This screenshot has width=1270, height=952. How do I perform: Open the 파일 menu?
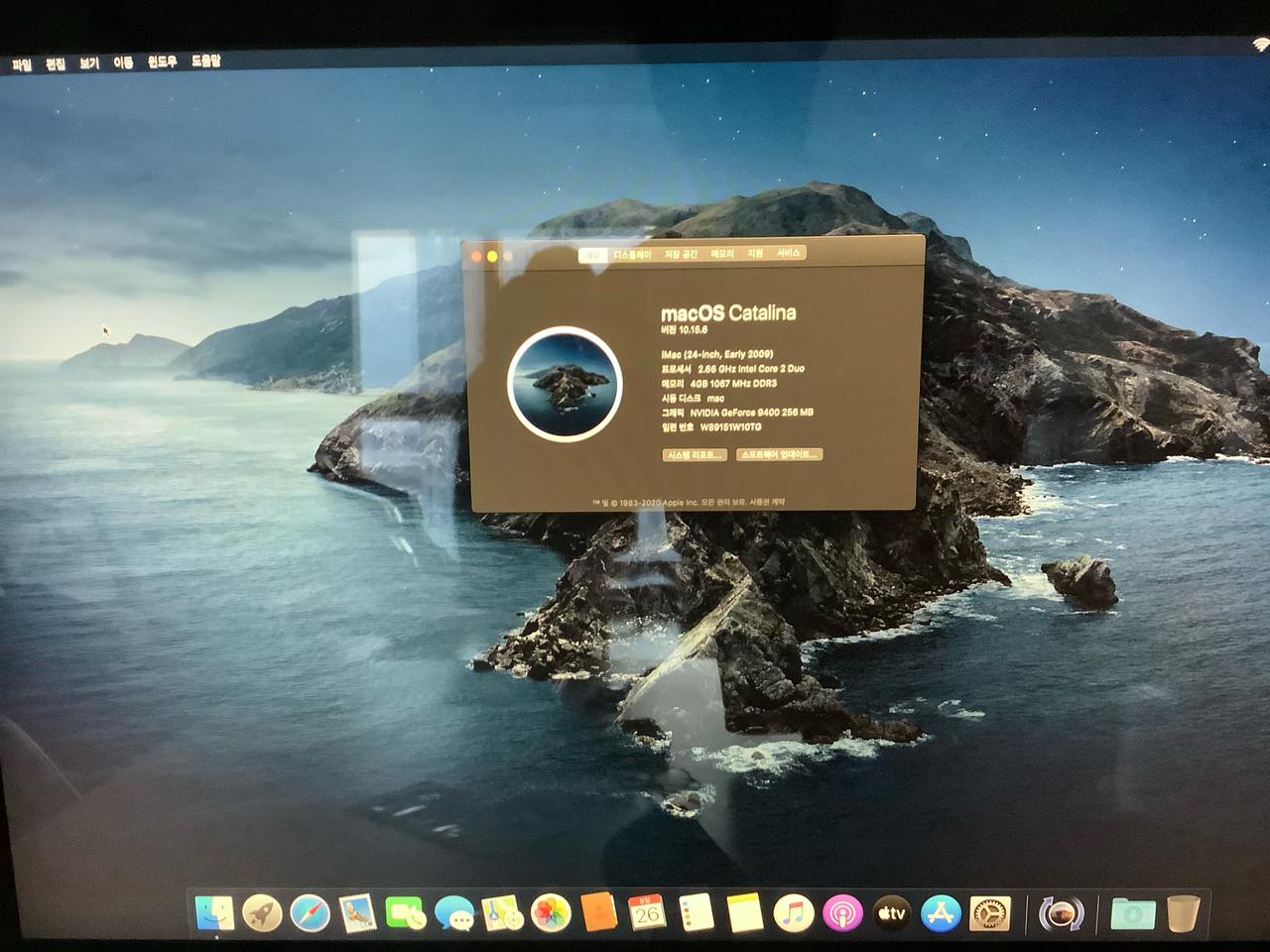click(22, 64)
